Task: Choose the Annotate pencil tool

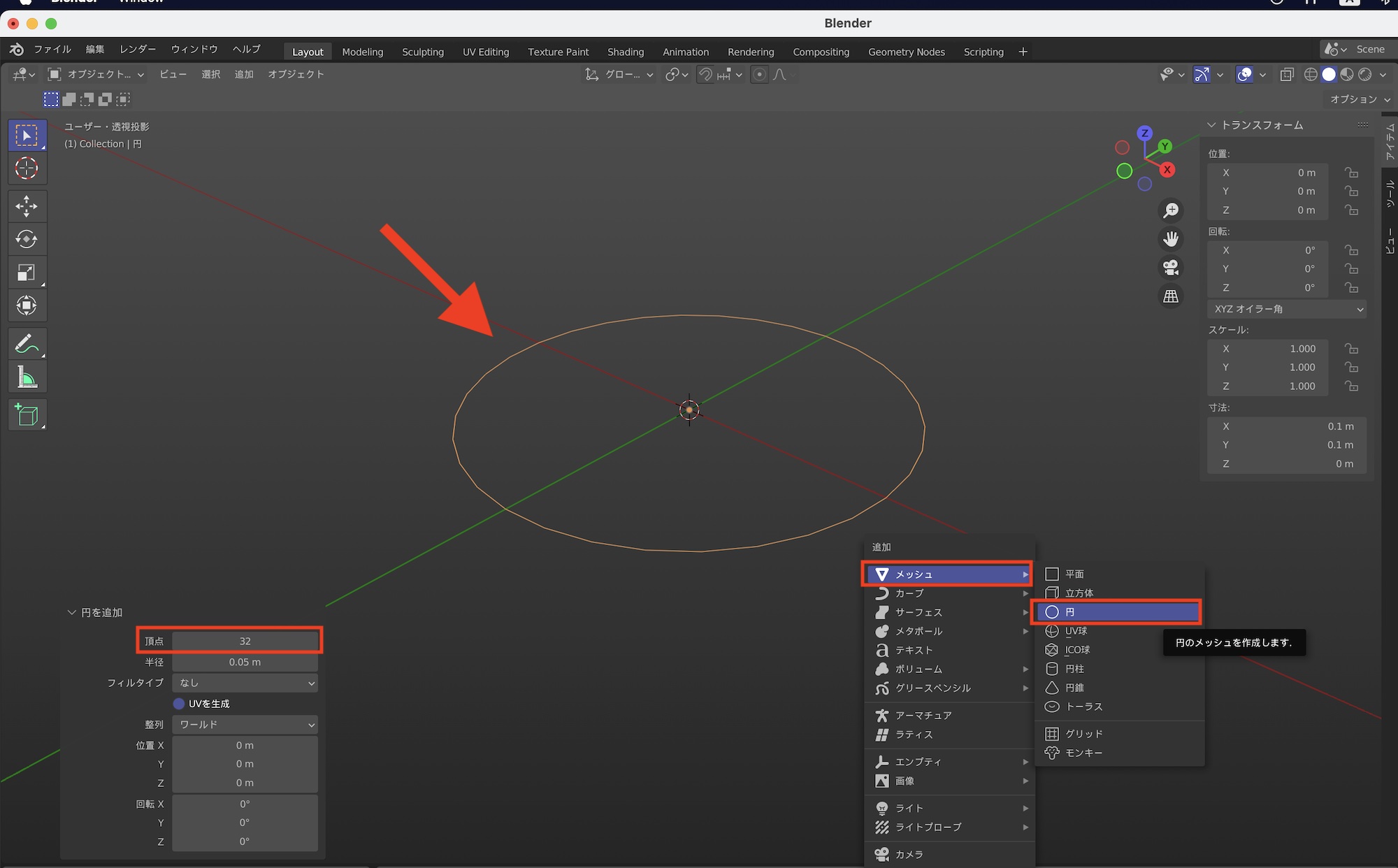Action: point(27,344)
